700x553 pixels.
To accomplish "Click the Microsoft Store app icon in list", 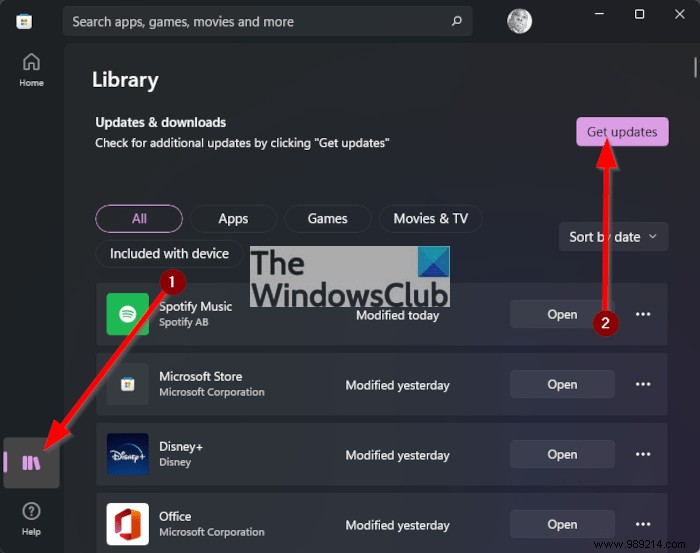I will pyautogui.click(x=128, y=384).
